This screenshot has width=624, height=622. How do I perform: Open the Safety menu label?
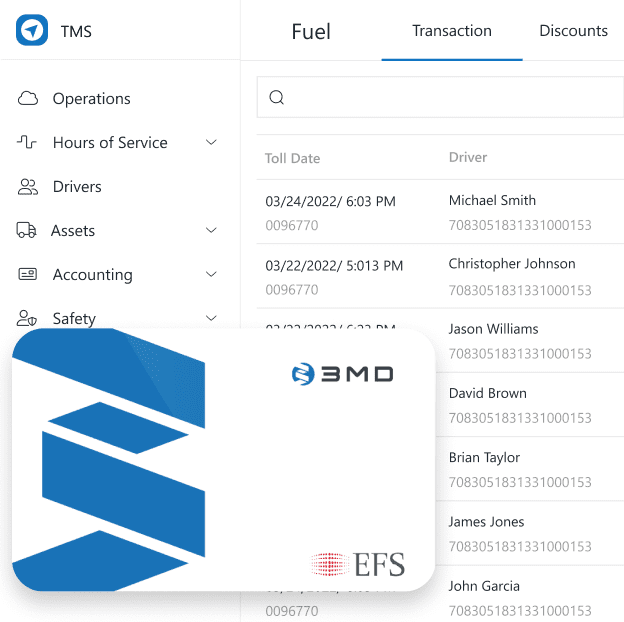tap(74, 318)
